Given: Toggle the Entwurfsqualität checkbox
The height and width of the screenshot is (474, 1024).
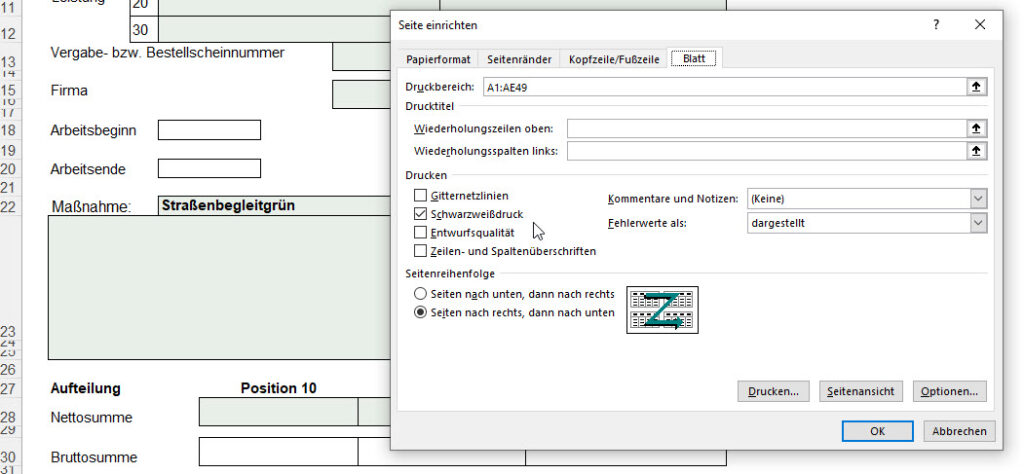Looking at the screenshot, I should tap(421, 232).
